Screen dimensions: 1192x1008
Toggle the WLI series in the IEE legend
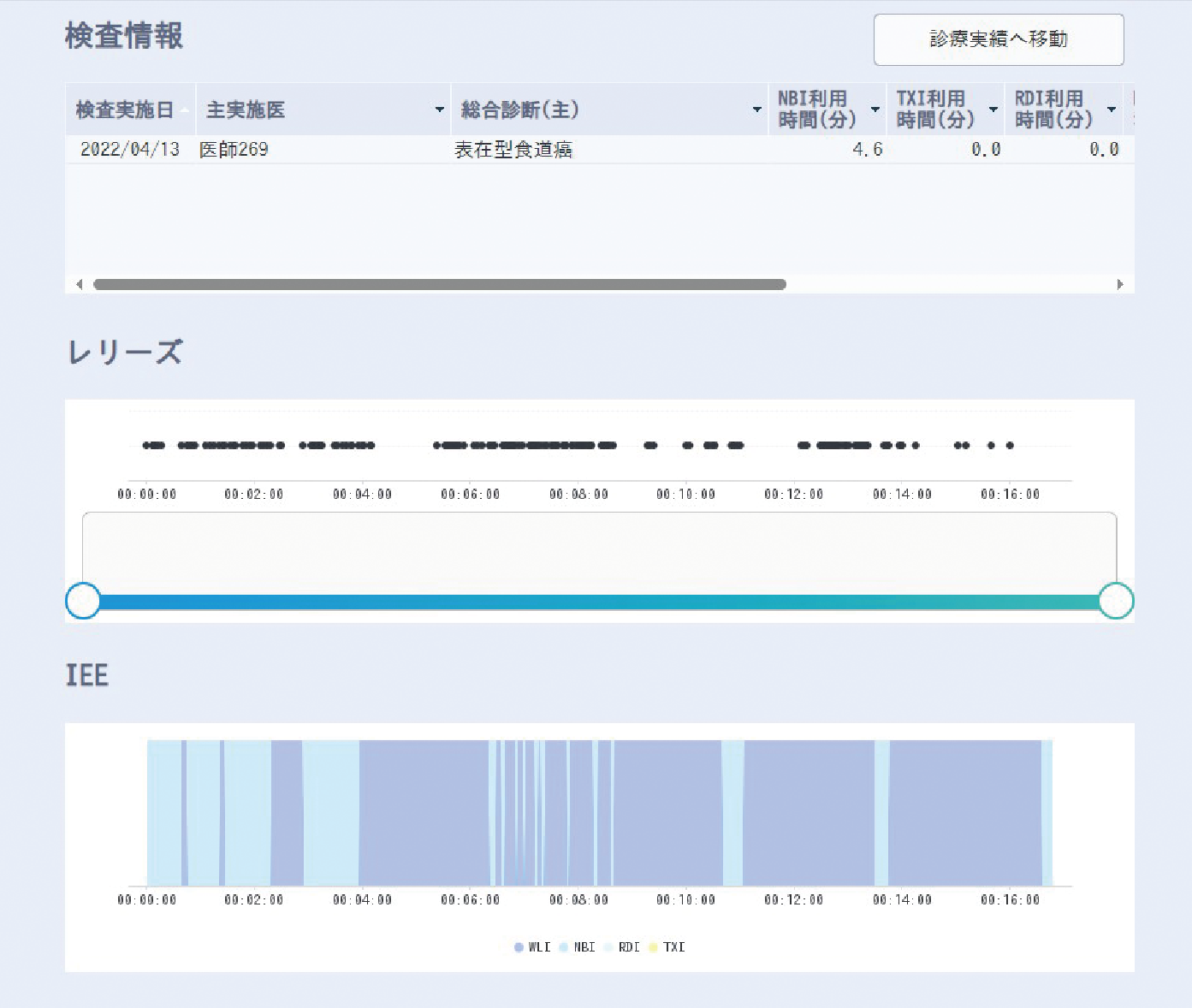(x=532, y=947)
